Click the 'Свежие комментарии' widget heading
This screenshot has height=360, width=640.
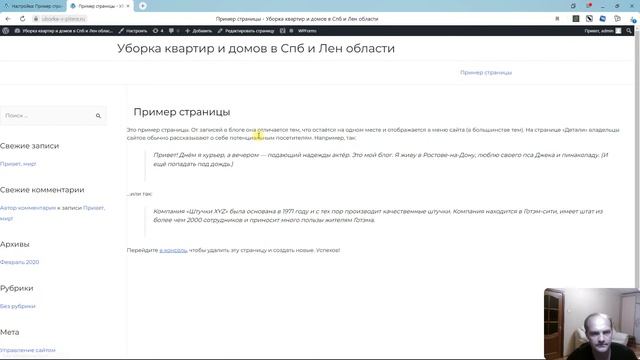click(42, 190)
